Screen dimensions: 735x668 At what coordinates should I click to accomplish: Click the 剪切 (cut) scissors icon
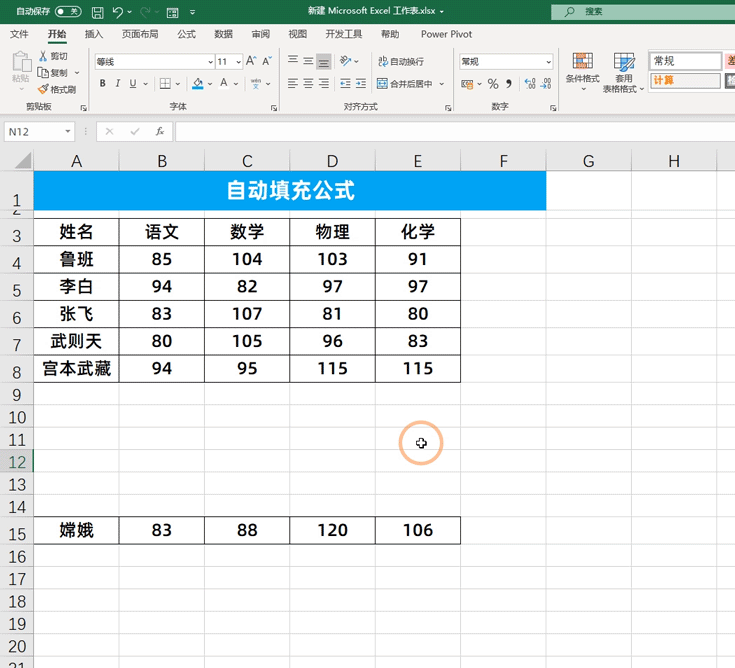[x=43, y=56]
